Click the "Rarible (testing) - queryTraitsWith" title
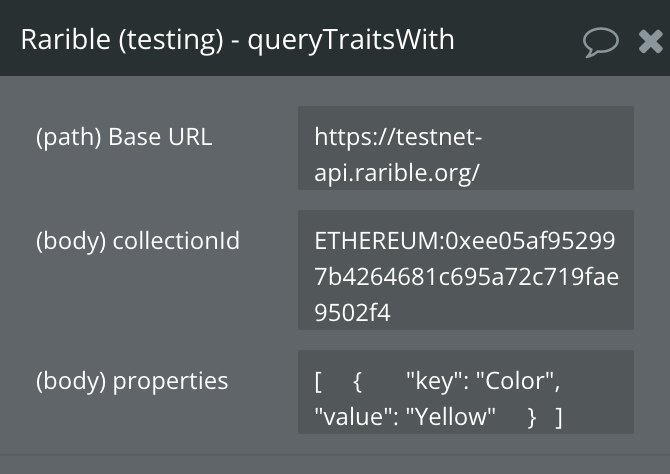The height and width of the screenshot is (474, 670). pyautogui.click(x=238, y=41)
